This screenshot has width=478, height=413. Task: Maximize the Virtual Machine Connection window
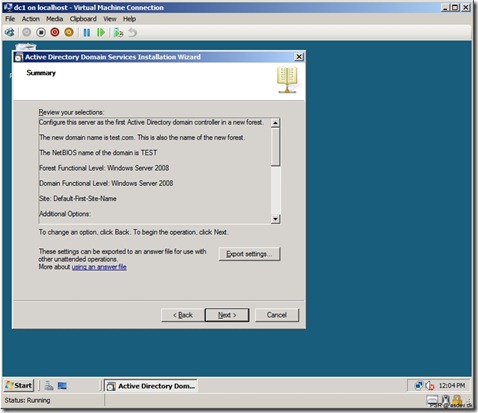455,7
